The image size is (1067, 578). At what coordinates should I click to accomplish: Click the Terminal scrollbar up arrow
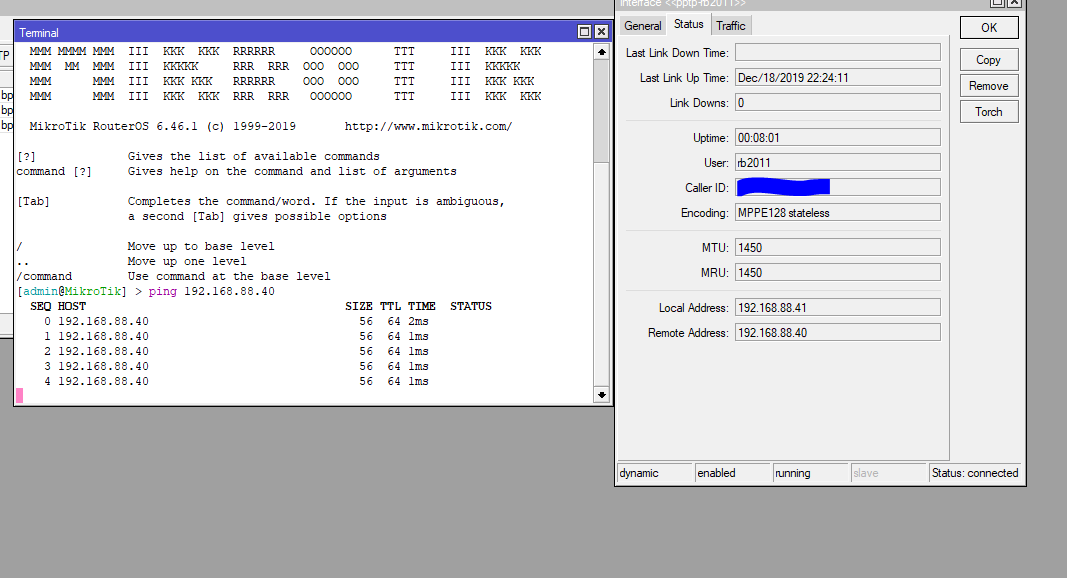602,52
